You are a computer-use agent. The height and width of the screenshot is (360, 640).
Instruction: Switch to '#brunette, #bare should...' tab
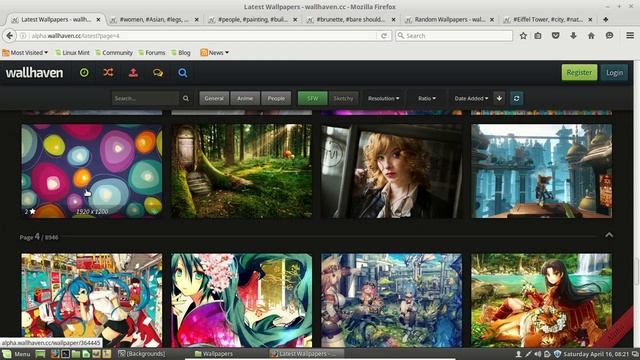[x=351, y=19]
